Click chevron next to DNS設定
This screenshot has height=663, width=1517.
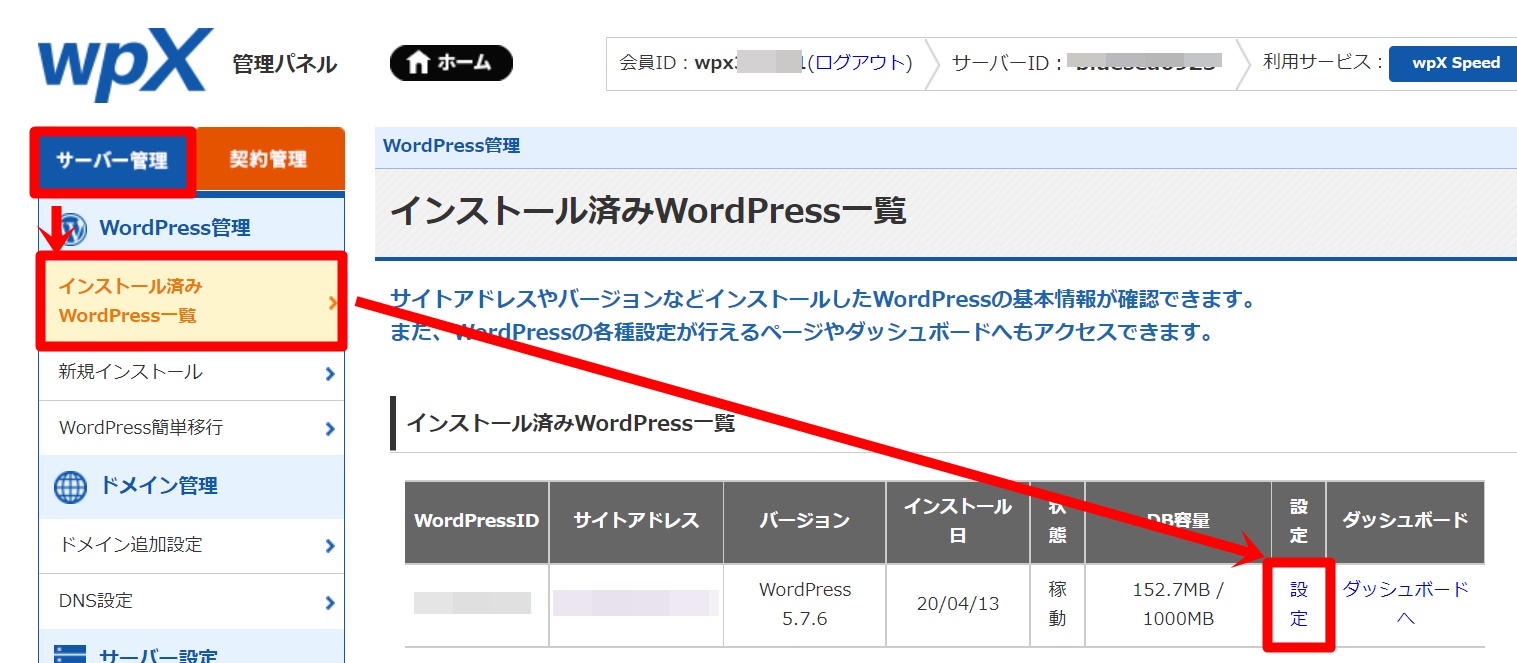(x=330, y=602)
